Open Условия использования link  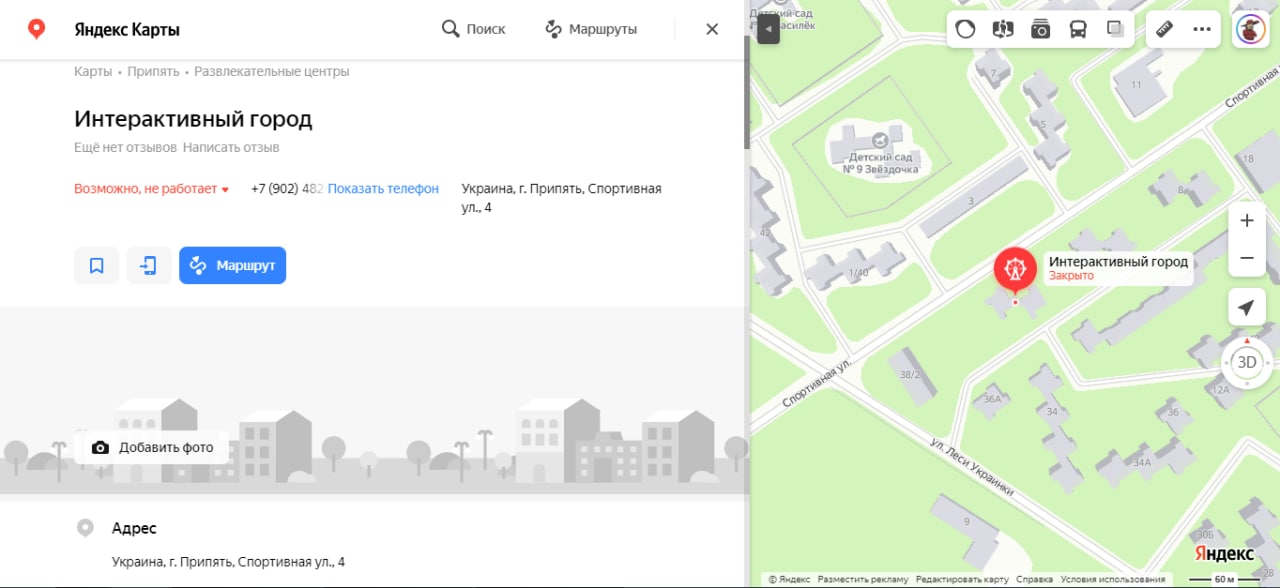click(x=1113, y=579)
